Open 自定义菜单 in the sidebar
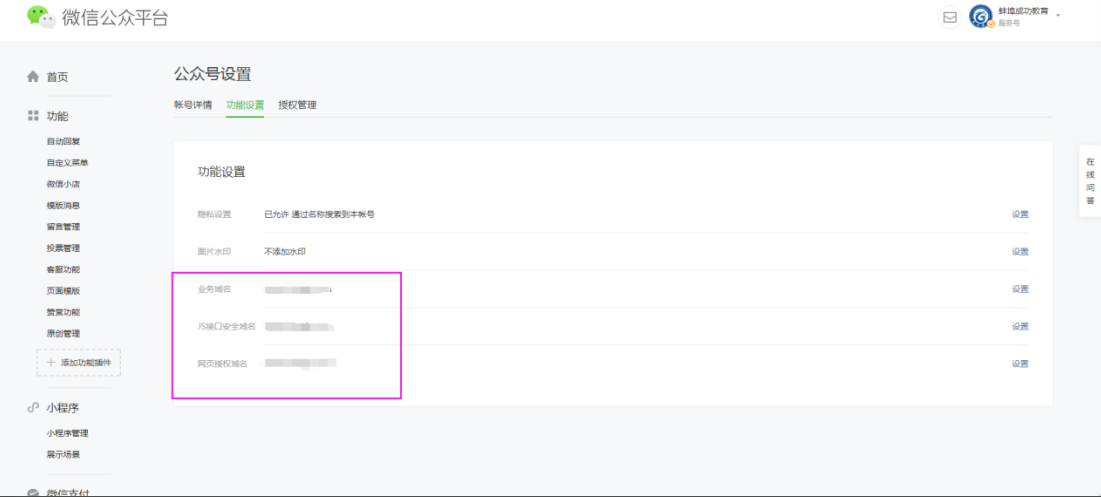Image resolution: width=1101 pixels, height=497 pixels. pyautogui.click(x=67, y=163)
